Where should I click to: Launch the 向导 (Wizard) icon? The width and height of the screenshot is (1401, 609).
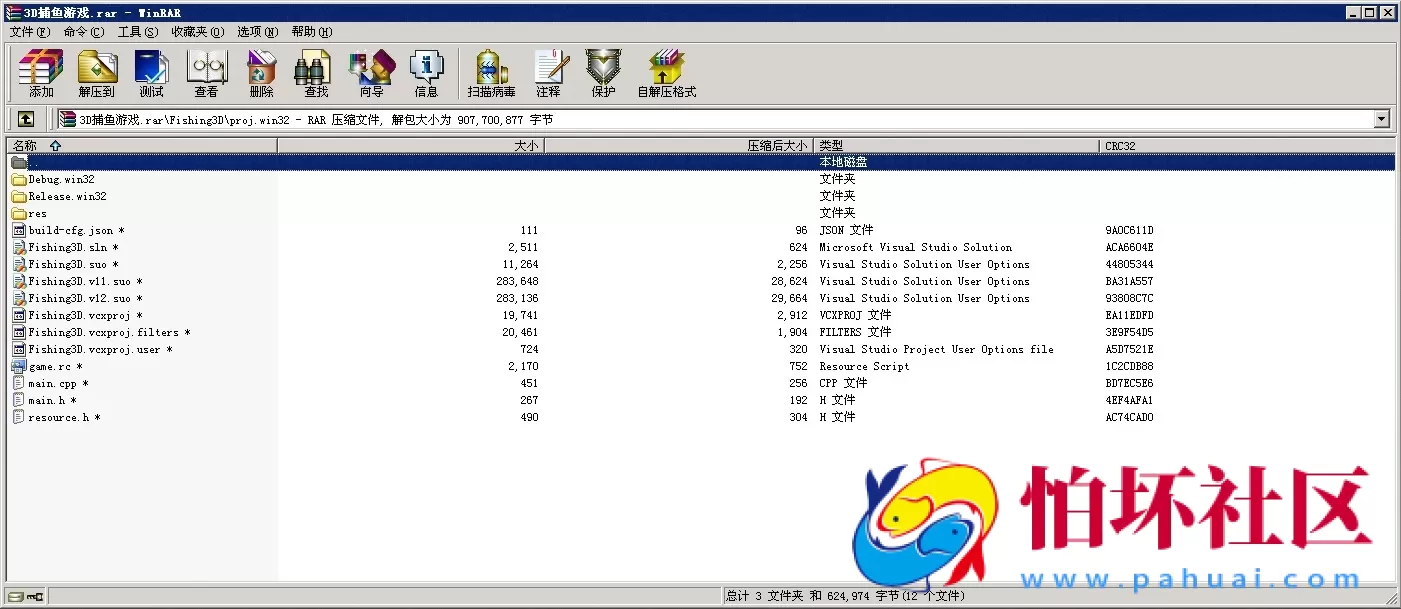371,72
